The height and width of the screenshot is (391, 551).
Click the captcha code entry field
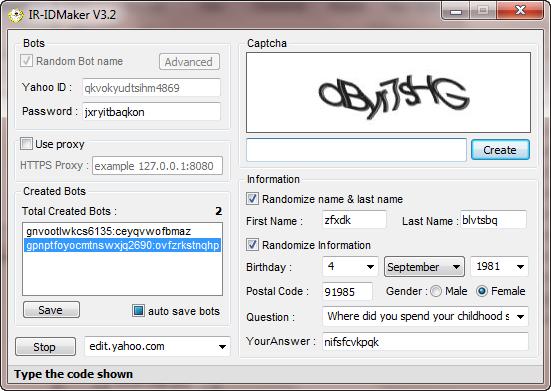tap(356, 150)
